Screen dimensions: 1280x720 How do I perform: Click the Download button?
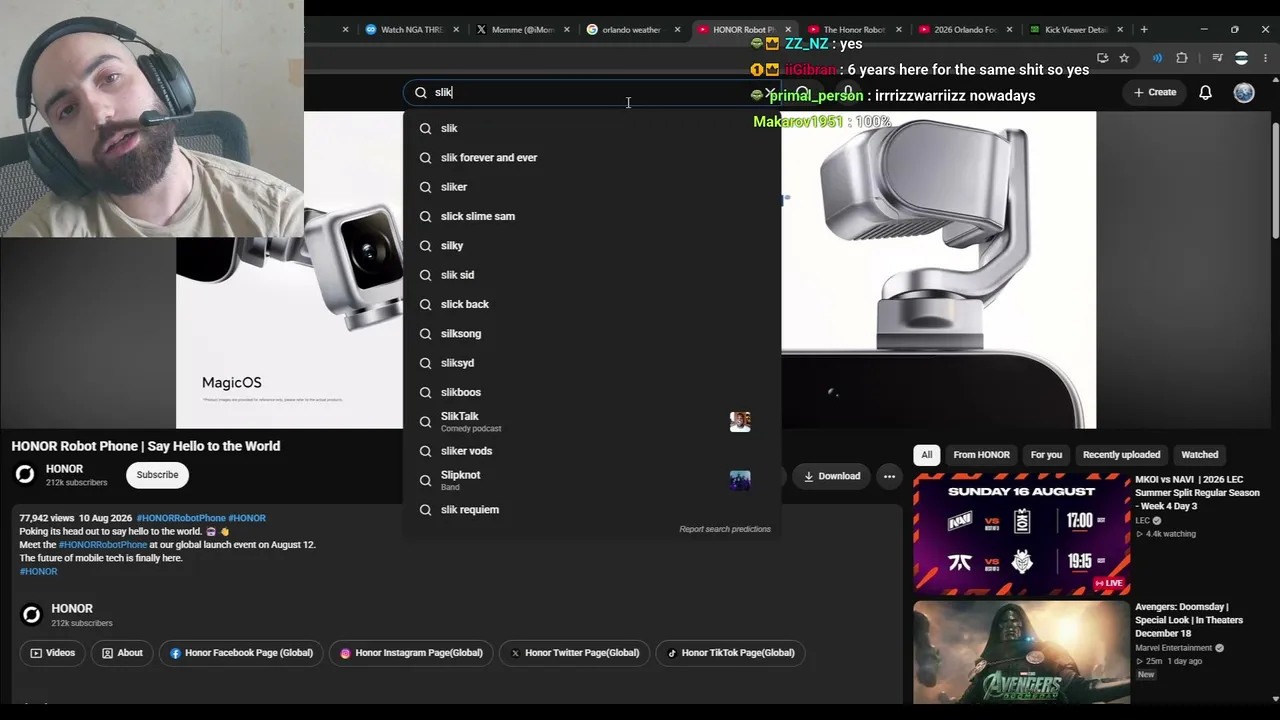point(832,476)
